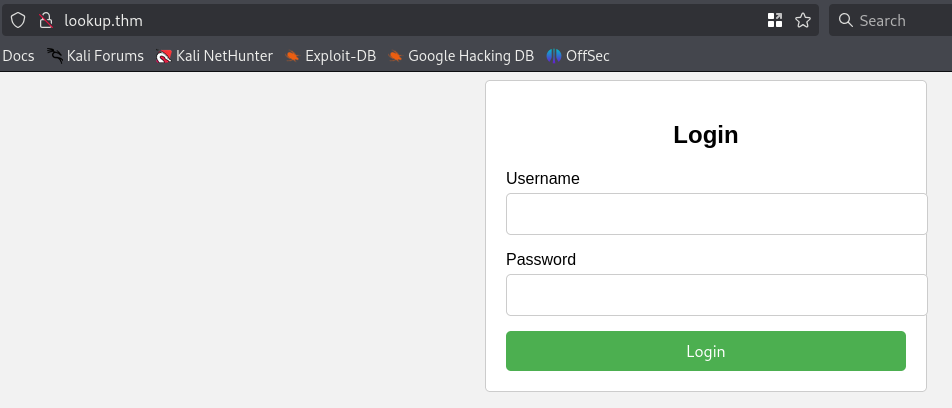Screen dimensions: 952x408
Task: Click the magnifying glass search icon
Action: [846, 20]
